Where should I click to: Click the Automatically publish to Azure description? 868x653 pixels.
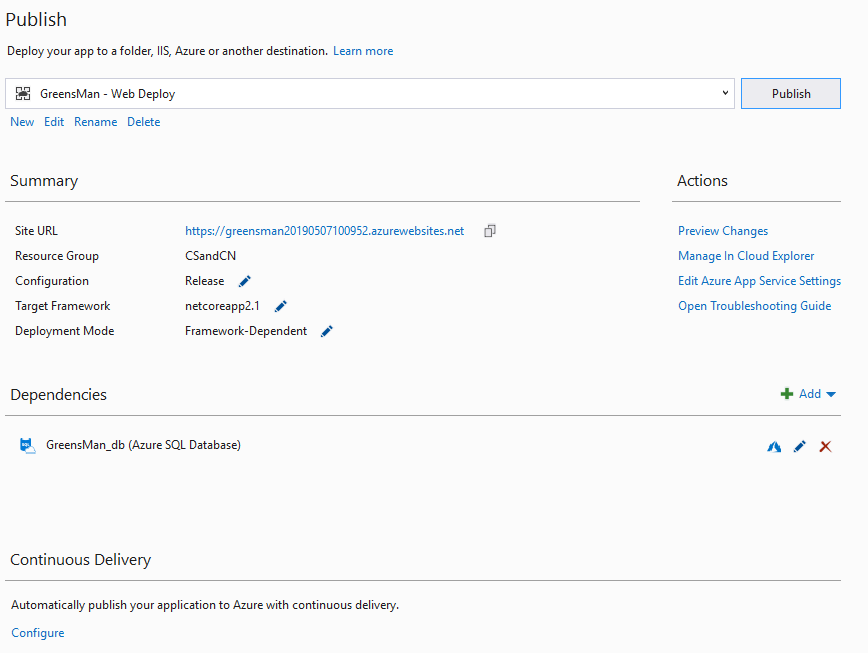tap(205, 605)
